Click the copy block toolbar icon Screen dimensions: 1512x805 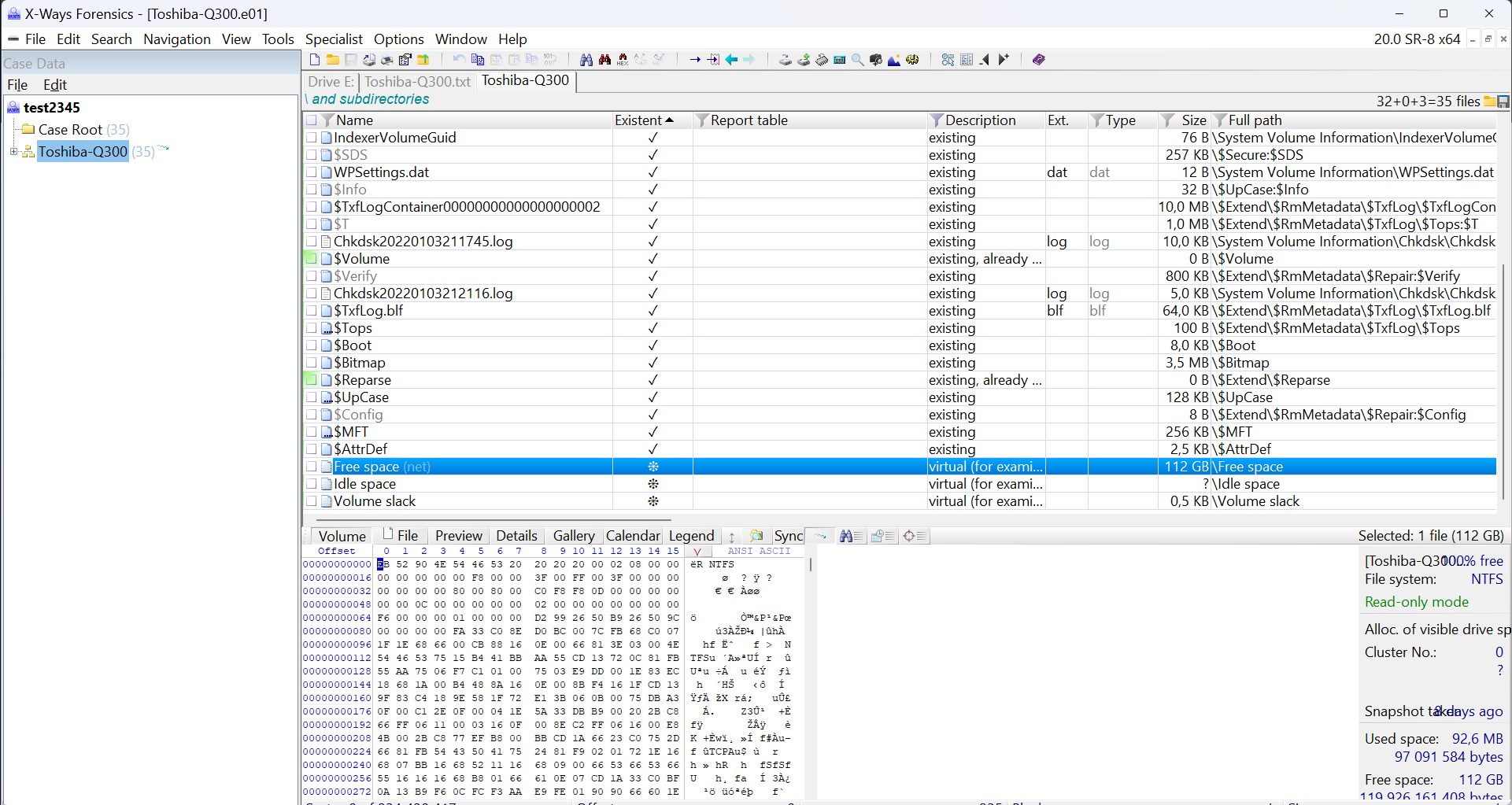[477, 60]
